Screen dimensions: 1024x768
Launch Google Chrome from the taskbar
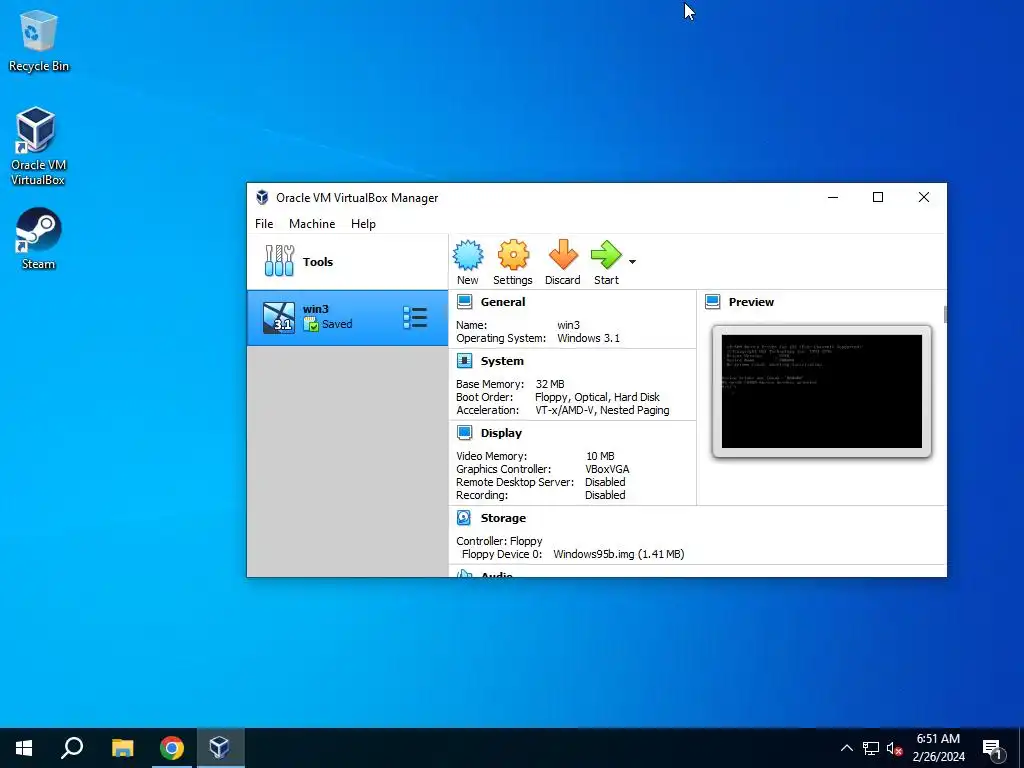tap(172, 748)
